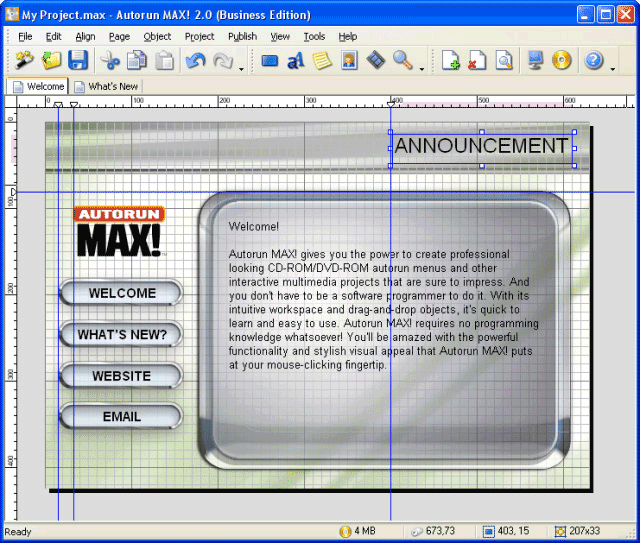The image size is (640, 543).
Task: Open the Project Wizard wand icon
Action: point(24,60)
